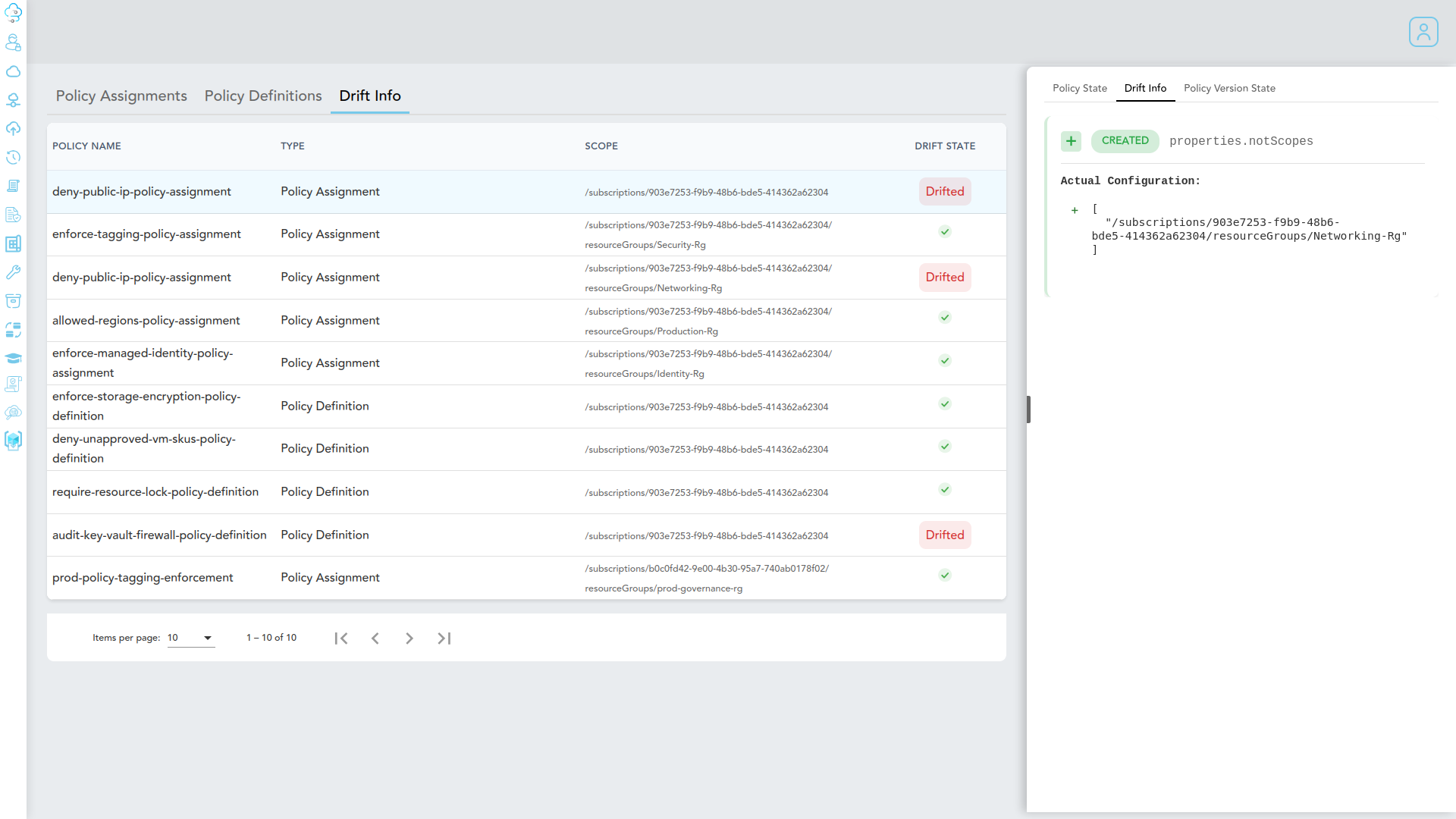Open the sync list sidebar icon

pyautogui.click(x=13, y=330)
